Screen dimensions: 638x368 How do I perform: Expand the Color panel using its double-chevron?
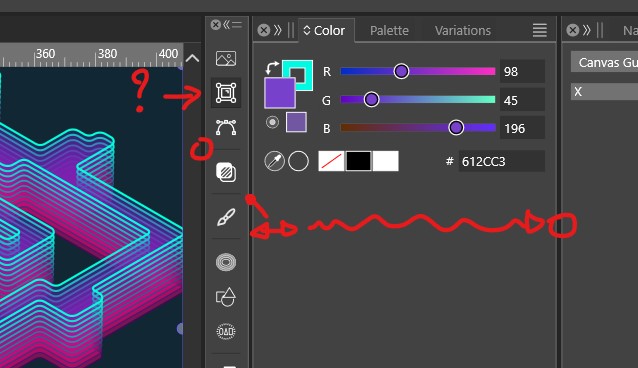(x=278, y=30)
